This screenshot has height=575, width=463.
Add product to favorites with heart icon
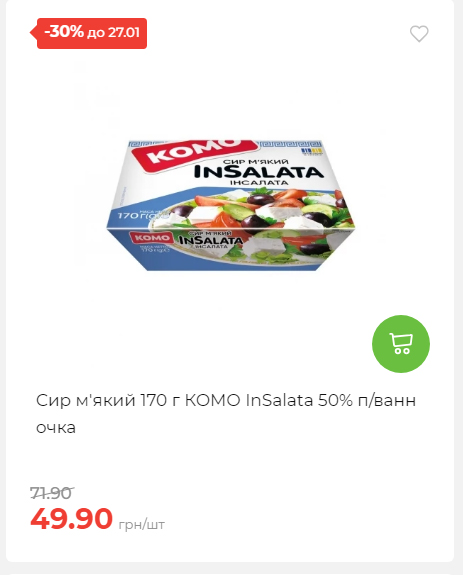click(x=419, y=34)
